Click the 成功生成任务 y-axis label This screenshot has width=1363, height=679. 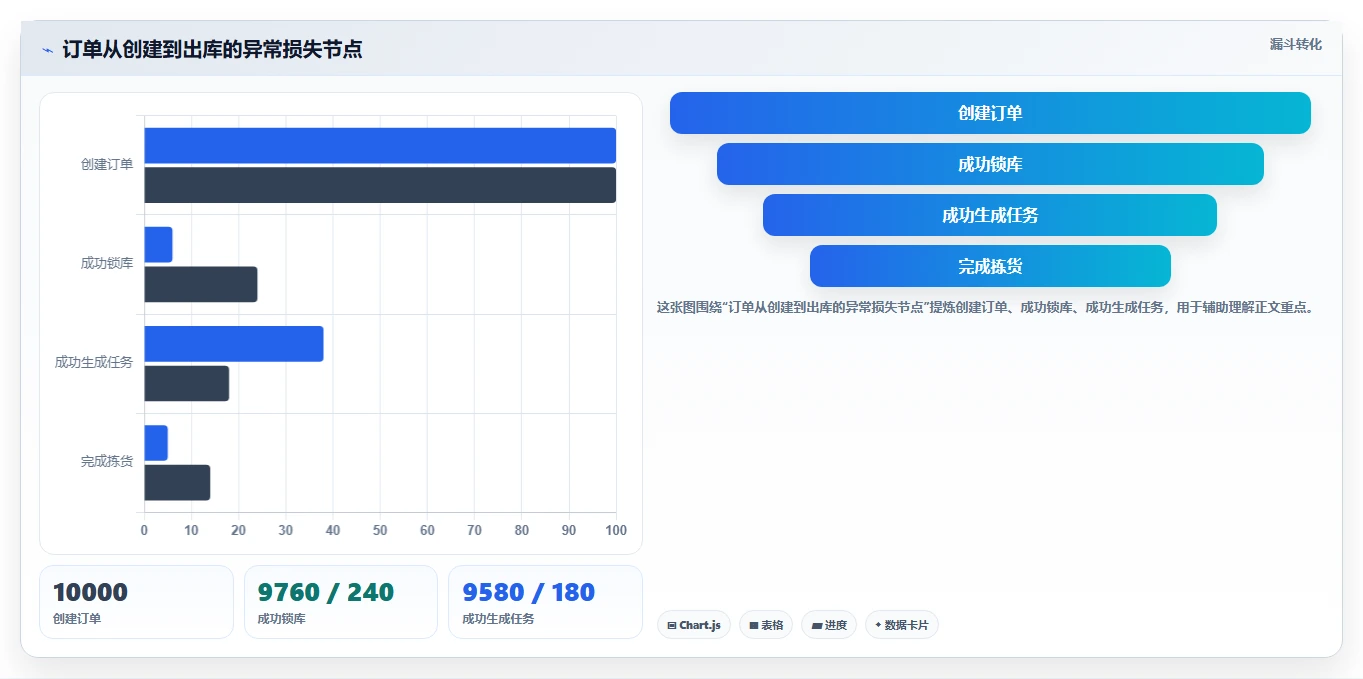94,362
